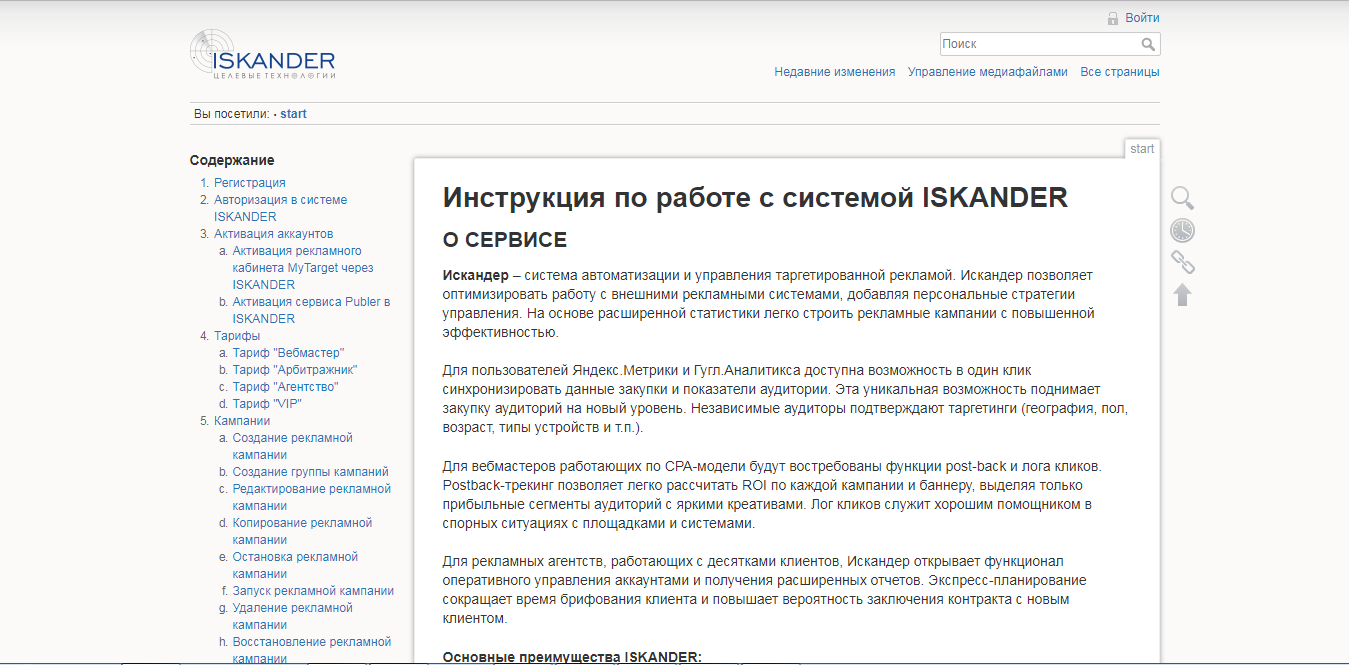Open start from the breadcrumb trail
This screenshot has width=1349, height=665.
coord(293,113)
